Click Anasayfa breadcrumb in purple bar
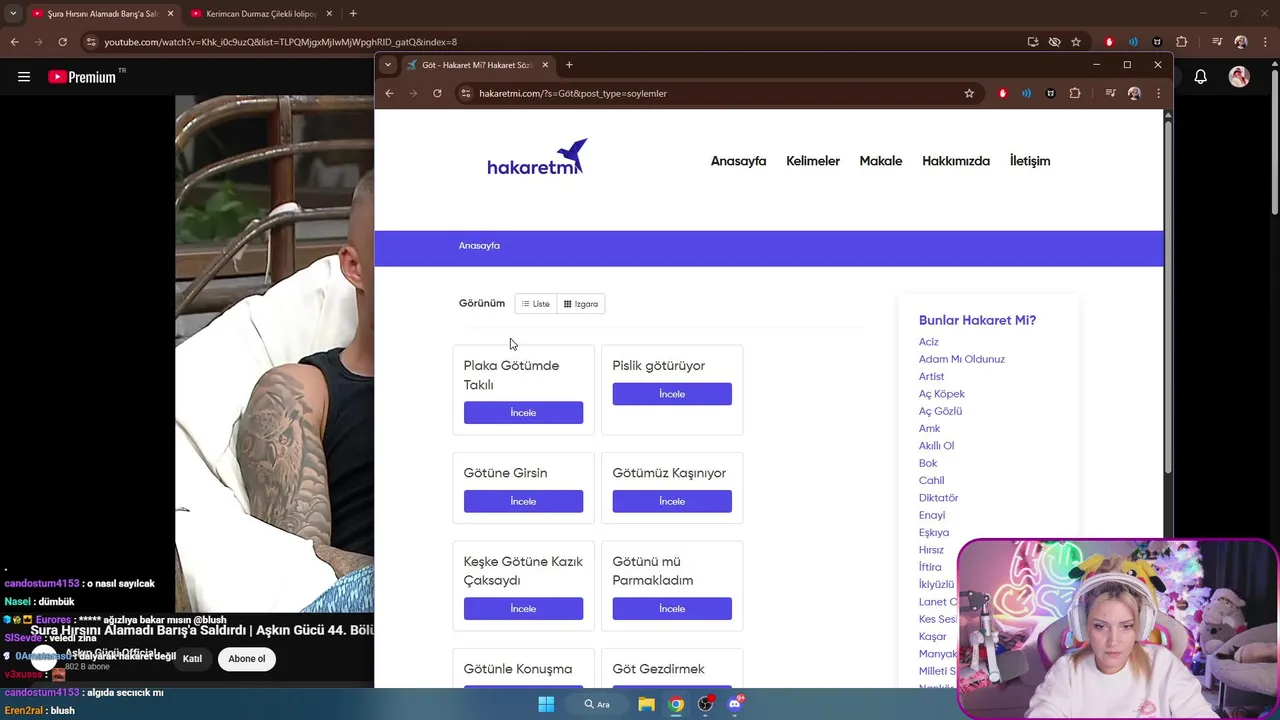Viewport: 1280px width, 720px height. (479, 246)
